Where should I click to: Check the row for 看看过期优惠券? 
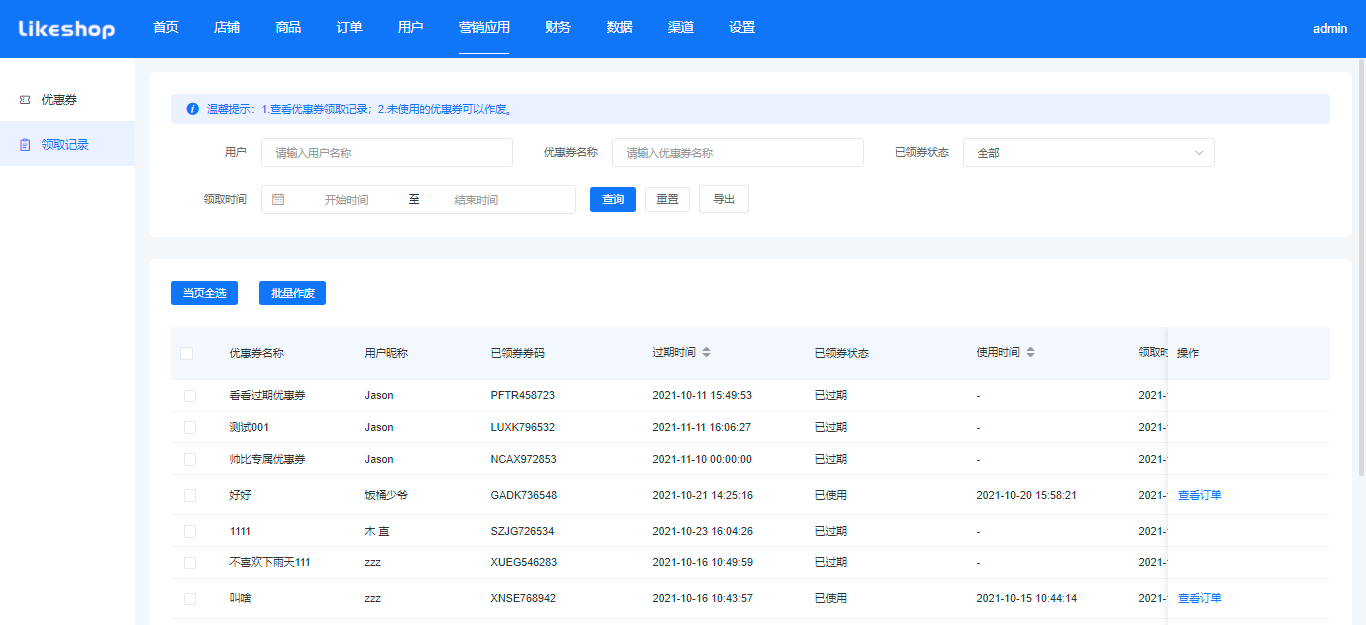pyautogui.click(x=190, y=396)
